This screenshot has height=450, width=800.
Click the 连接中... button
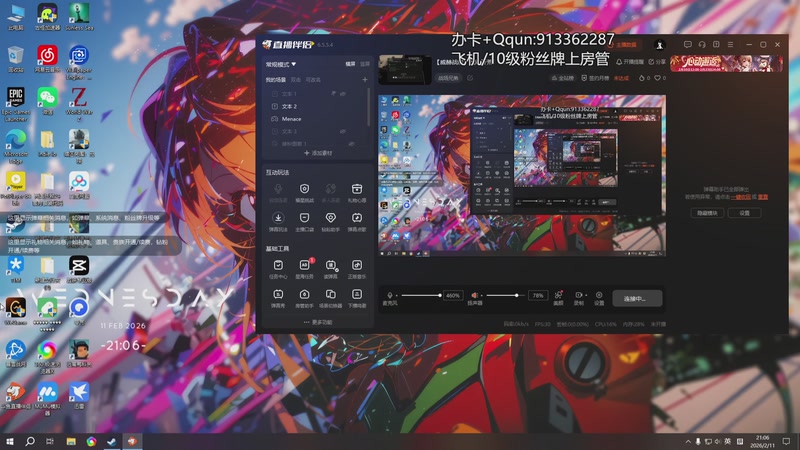tap(637, 298)
